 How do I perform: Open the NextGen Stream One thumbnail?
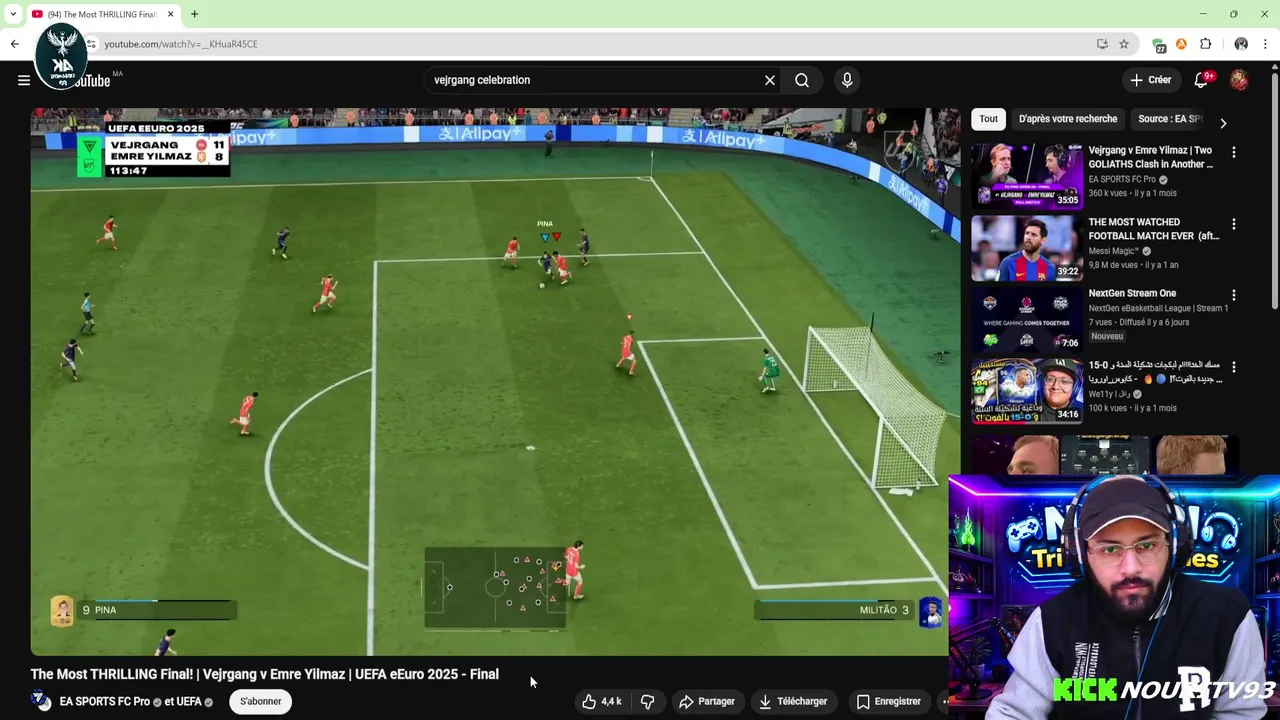1027,319
